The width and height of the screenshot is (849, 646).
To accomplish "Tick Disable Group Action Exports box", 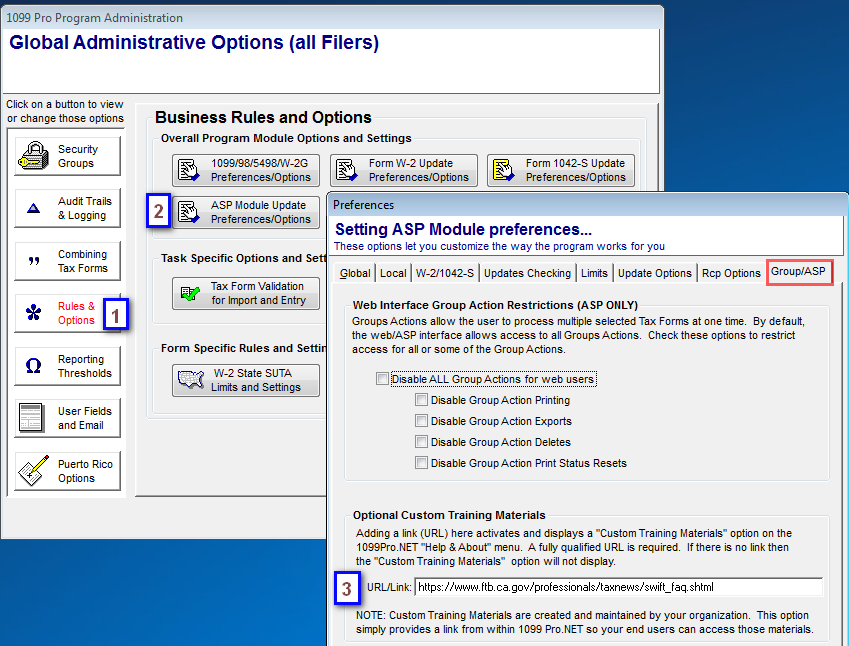I will 422,421.
